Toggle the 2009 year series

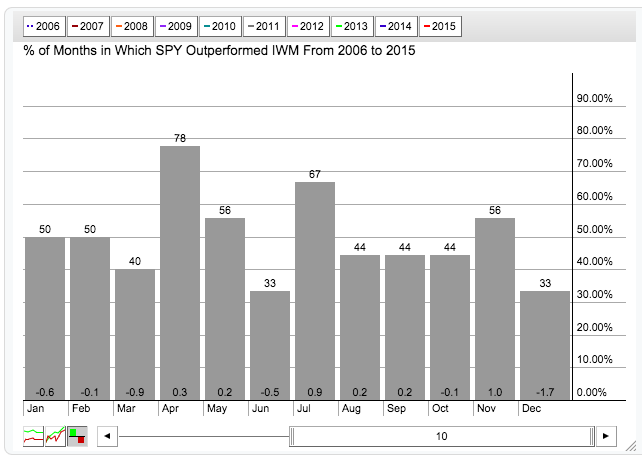coord(176,27)
